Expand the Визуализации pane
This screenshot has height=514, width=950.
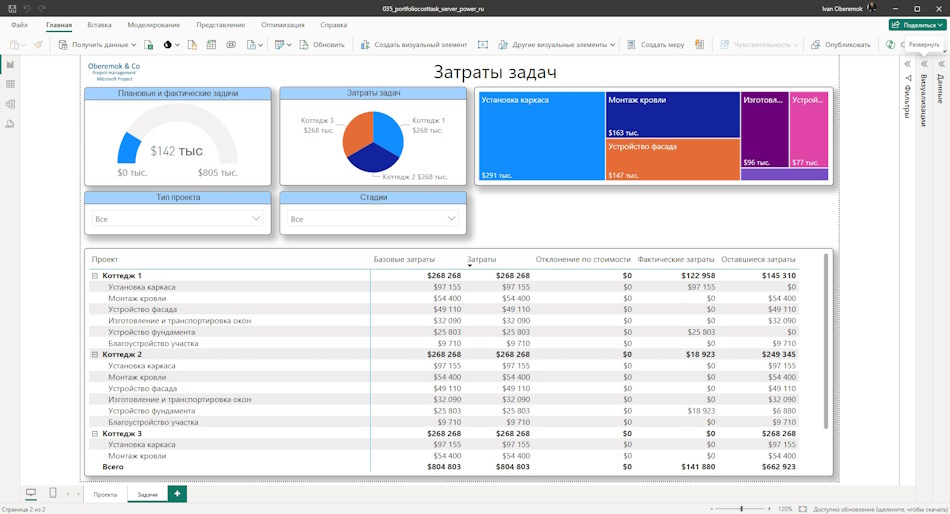(x=925, y=64)
